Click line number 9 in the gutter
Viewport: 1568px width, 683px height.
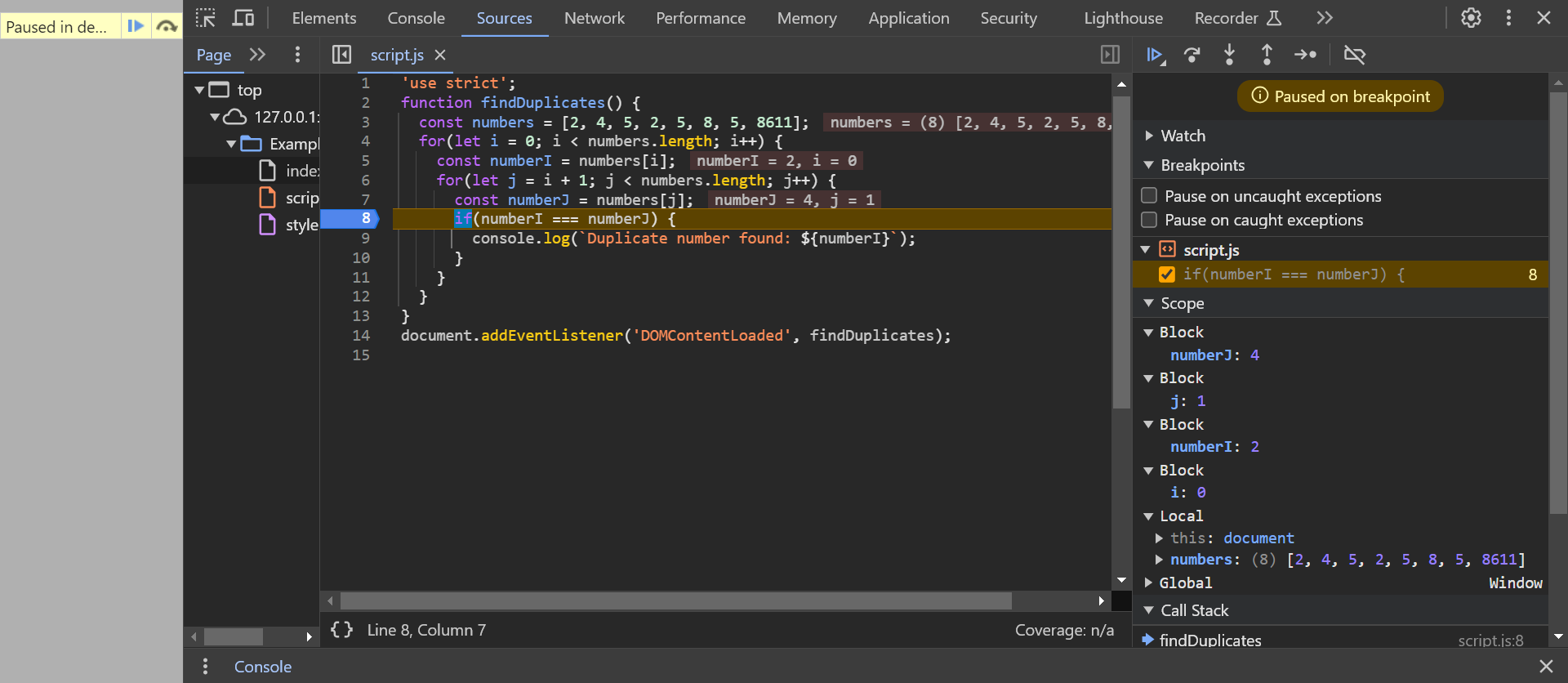(x=365, y=239)
